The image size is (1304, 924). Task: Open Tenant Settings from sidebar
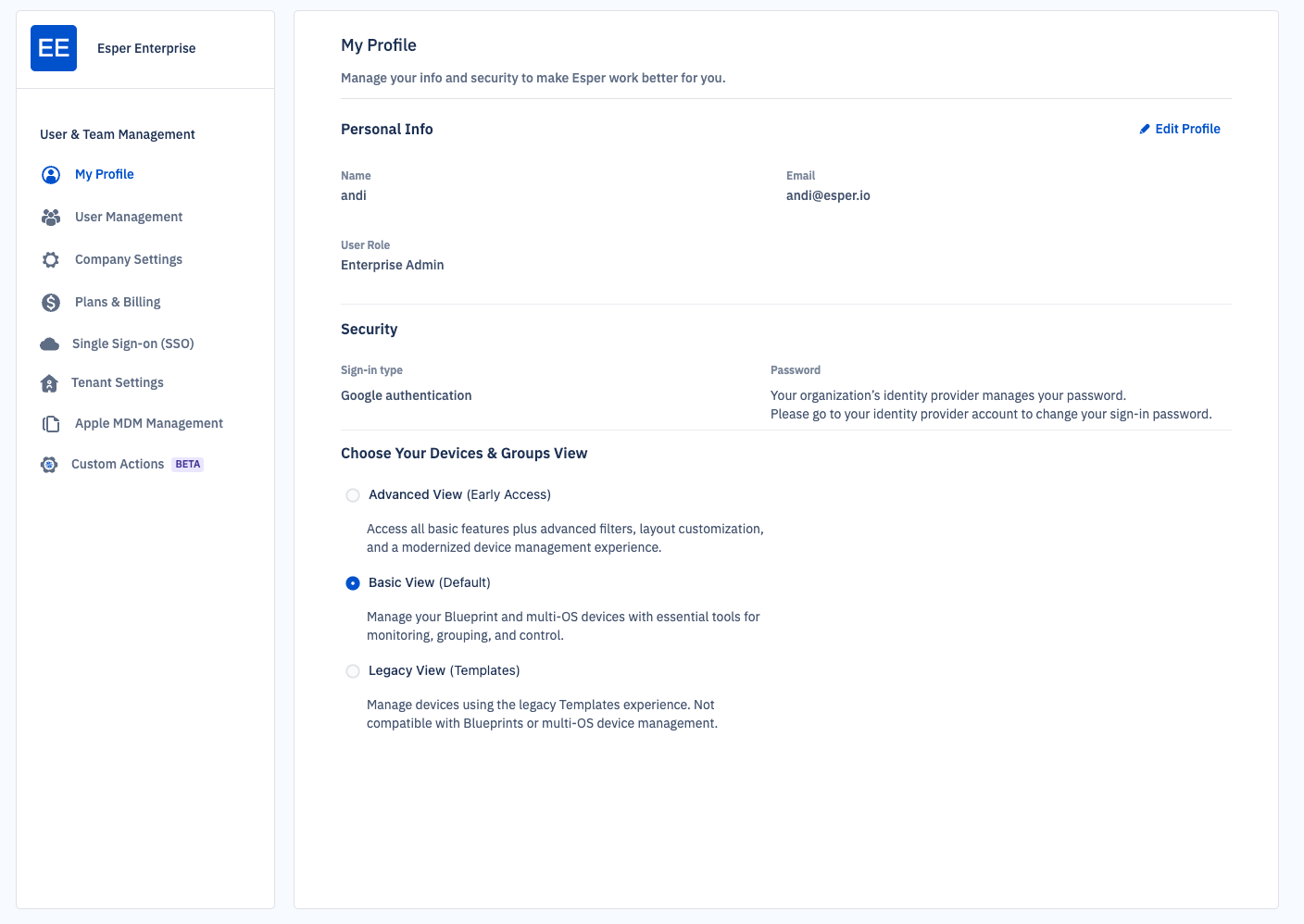click(x=118, y=382)
